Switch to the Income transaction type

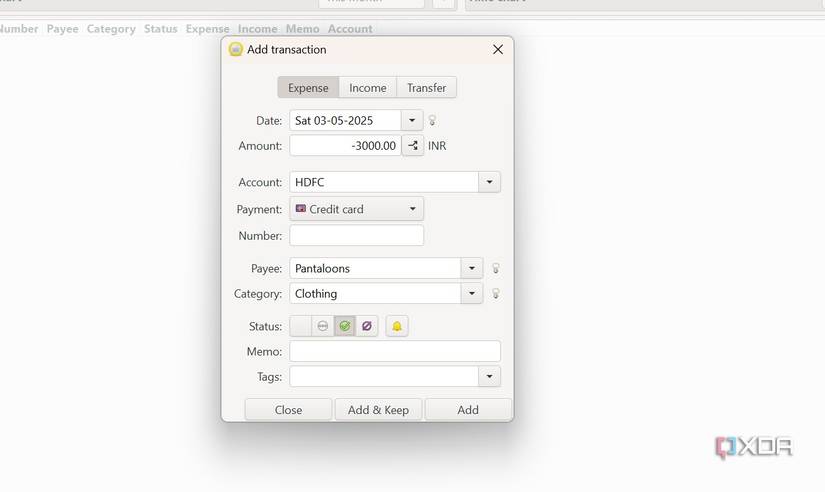pos(368,88)
